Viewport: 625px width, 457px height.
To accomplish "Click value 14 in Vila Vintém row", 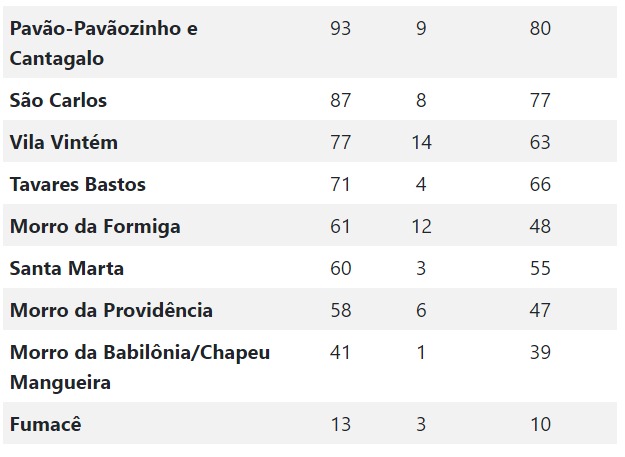I will pyautogui.click(x=421, y=142).
